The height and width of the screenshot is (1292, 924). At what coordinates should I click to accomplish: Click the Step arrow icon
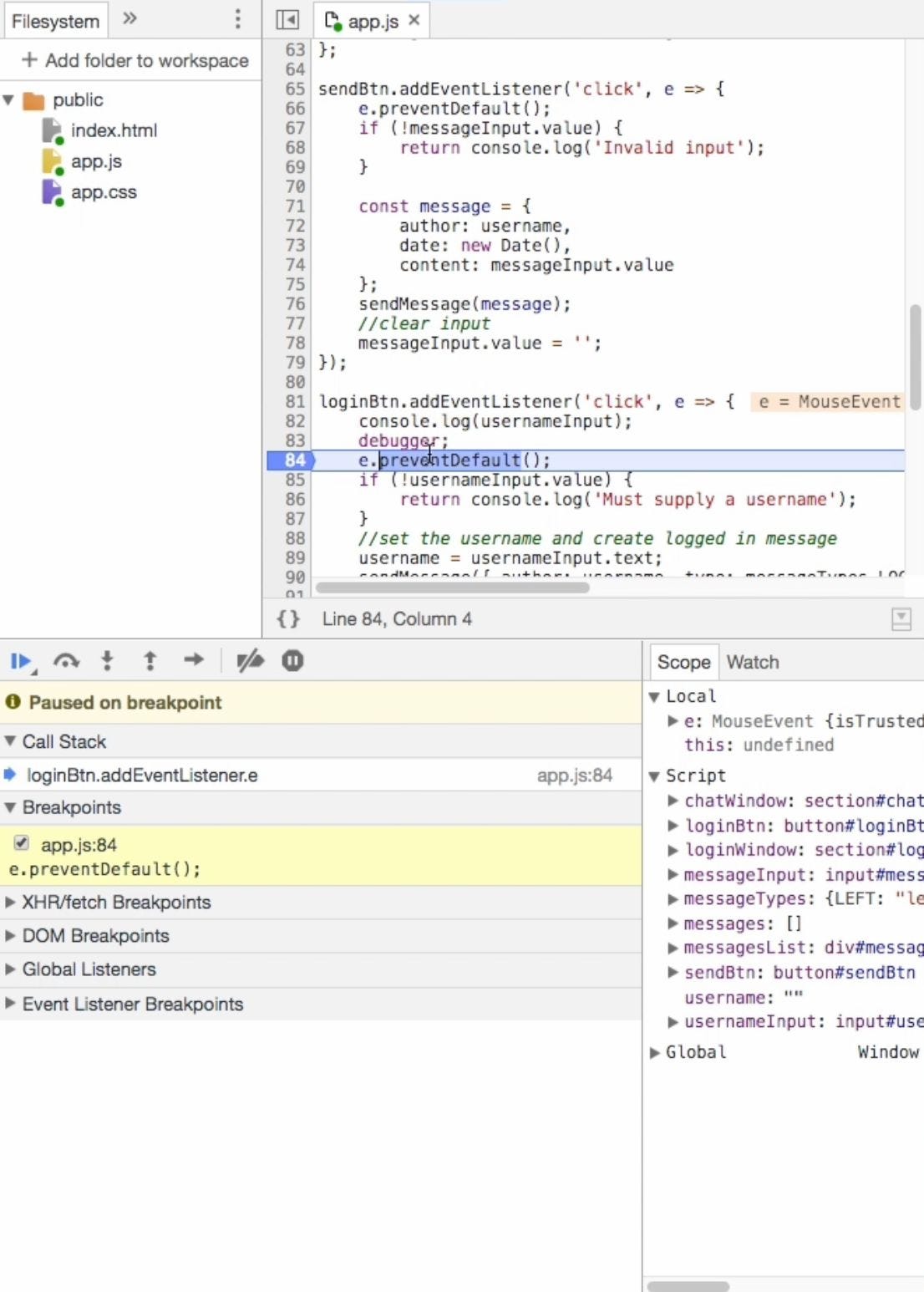coord(194,660)
